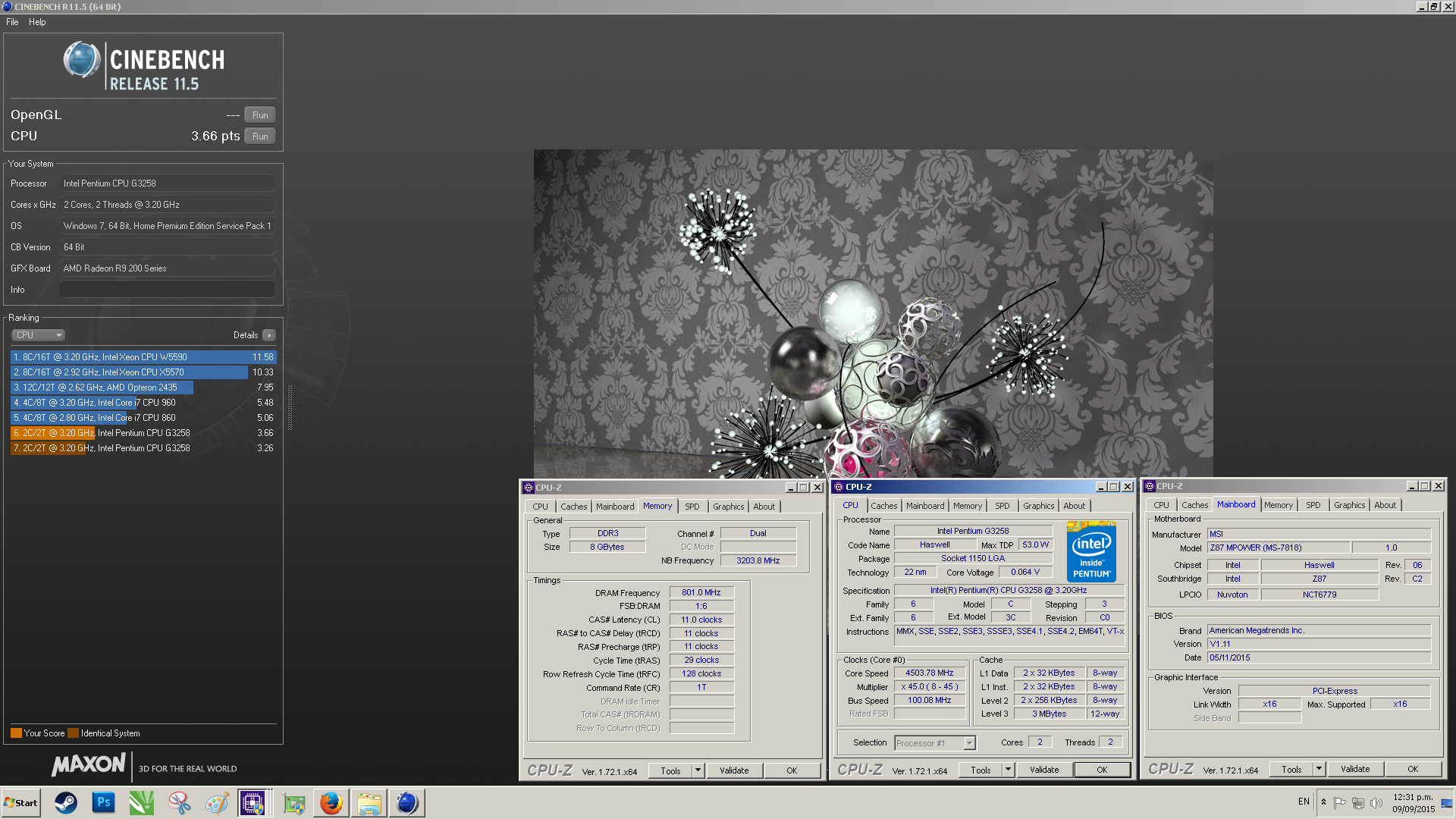The height and width of the screenshot is (819, 1456).
Task: Run the CPU benchmark
Action: point(260,136)
